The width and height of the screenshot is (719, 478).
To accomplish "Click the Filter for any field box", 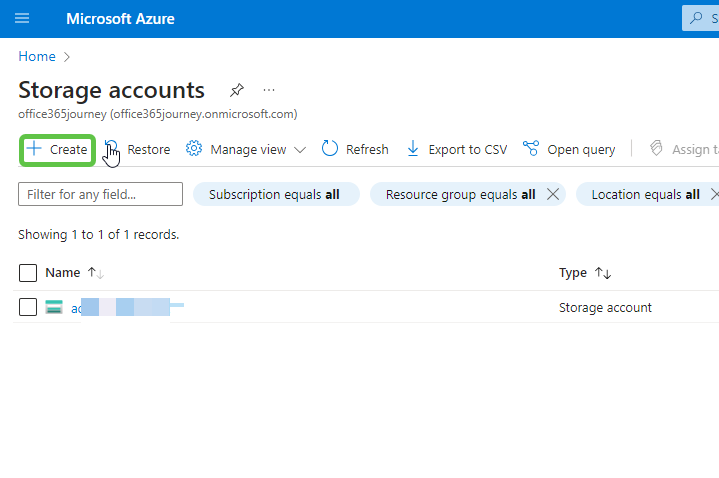I will [100, 194].
